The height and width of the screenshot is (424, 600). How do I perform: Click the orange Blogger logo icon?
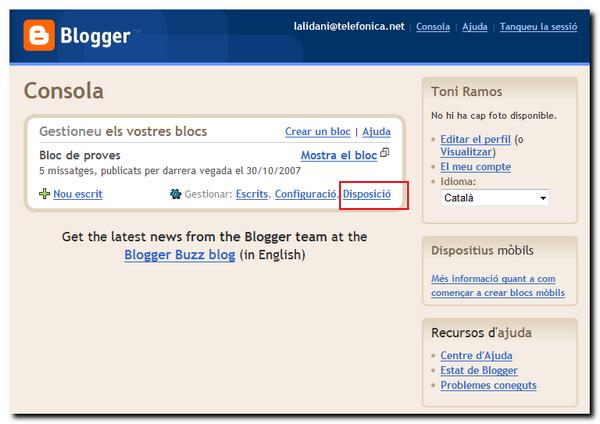pyautogui.click(x=39, y=36)
